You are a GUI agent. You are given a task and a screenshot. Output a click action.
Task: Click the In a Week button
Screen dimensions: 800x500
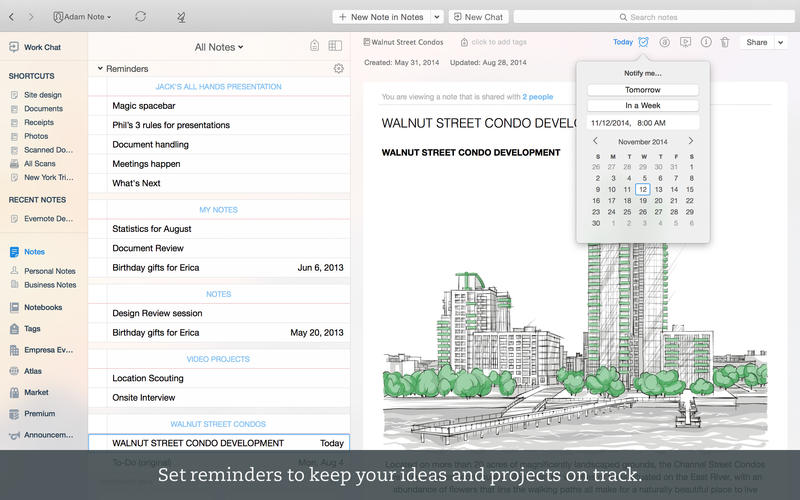[x=642, y=105]
